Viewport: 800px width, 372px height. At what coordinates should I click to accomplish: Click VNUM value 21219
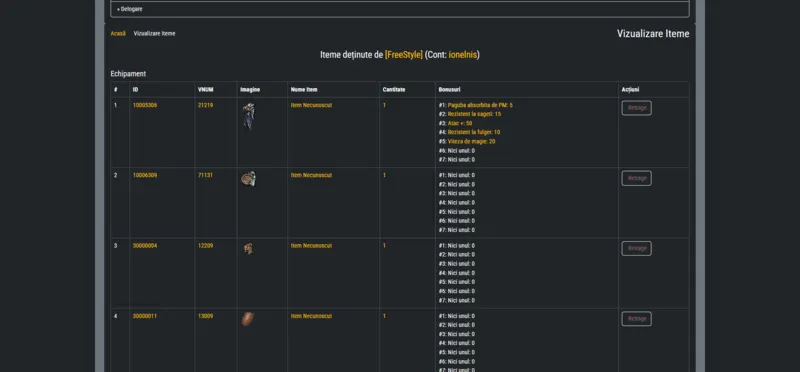tap(206, 105)
